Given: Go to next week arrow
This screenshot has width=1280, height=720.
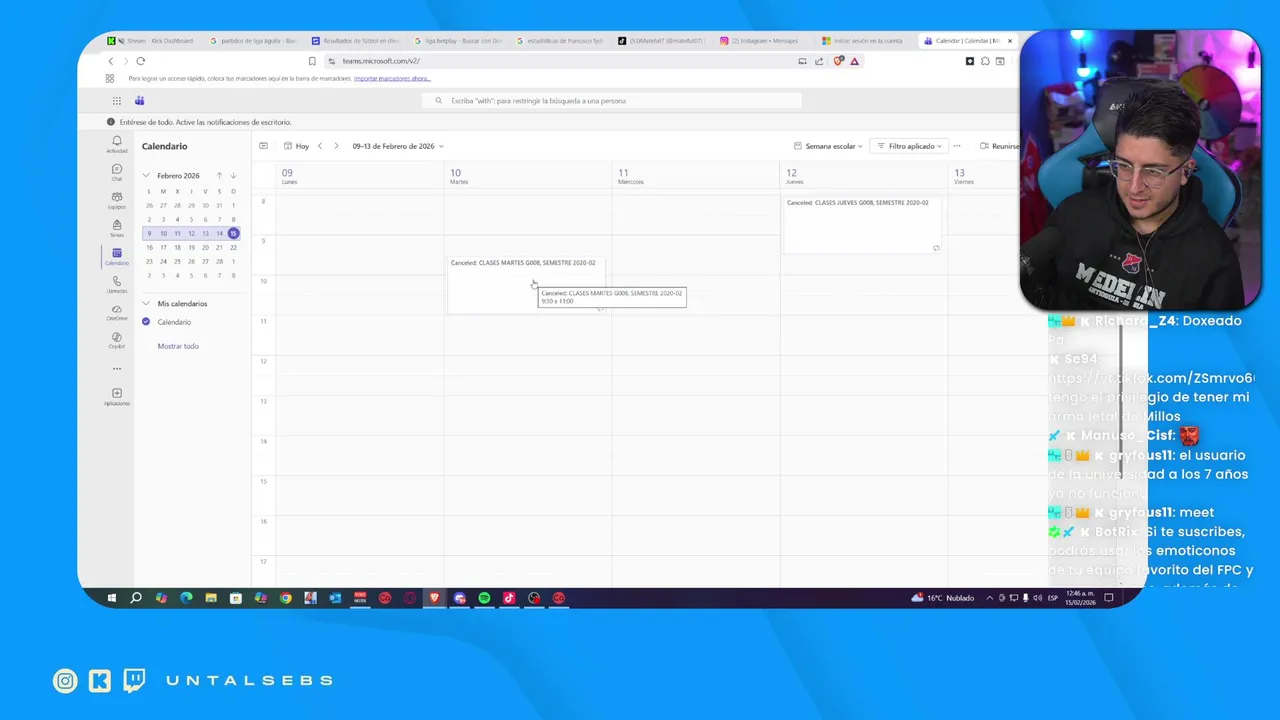Looking at the screenshot, I should 336,146.
